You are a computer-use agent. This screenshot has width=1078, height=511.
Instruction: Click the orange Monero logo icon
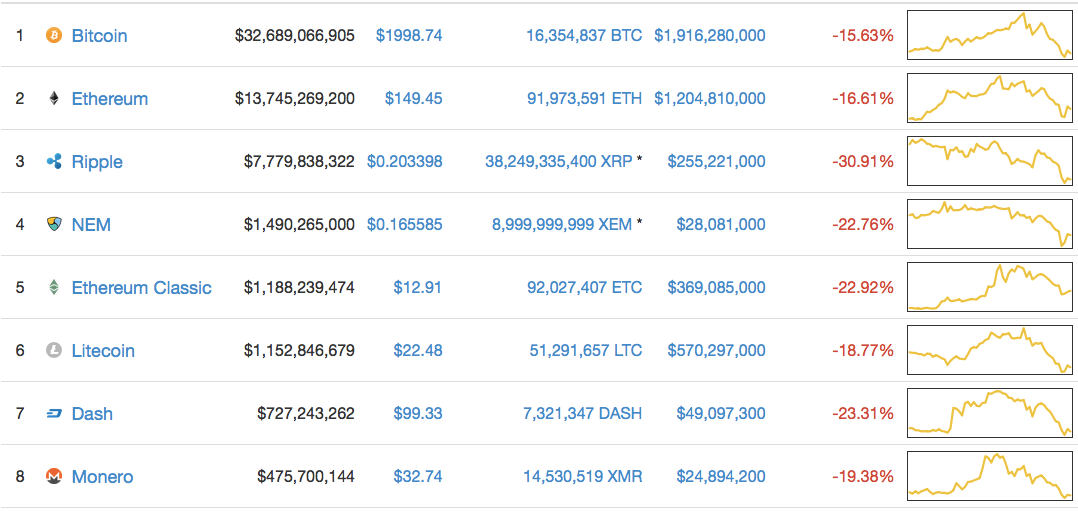54,477
